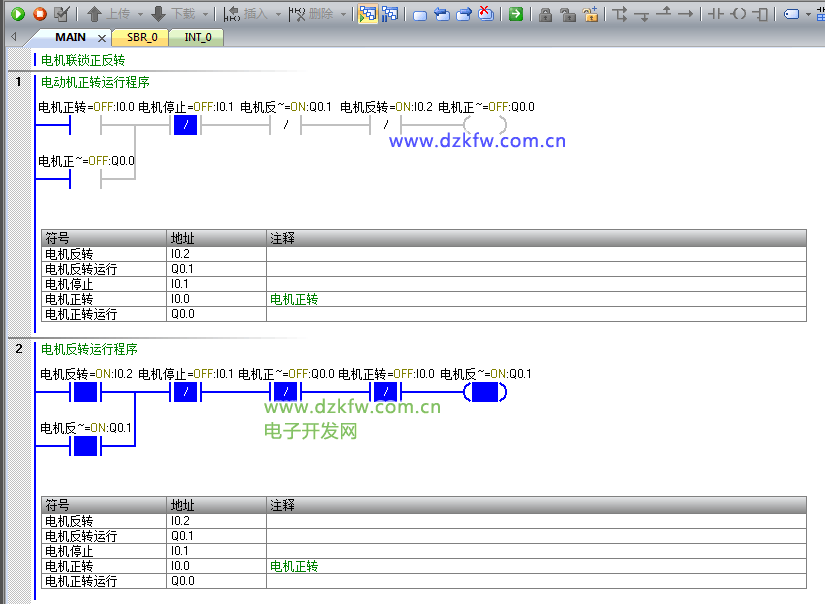Click the orange Stop PLC button
Screen dimensions: 825x604
[40, 14]
